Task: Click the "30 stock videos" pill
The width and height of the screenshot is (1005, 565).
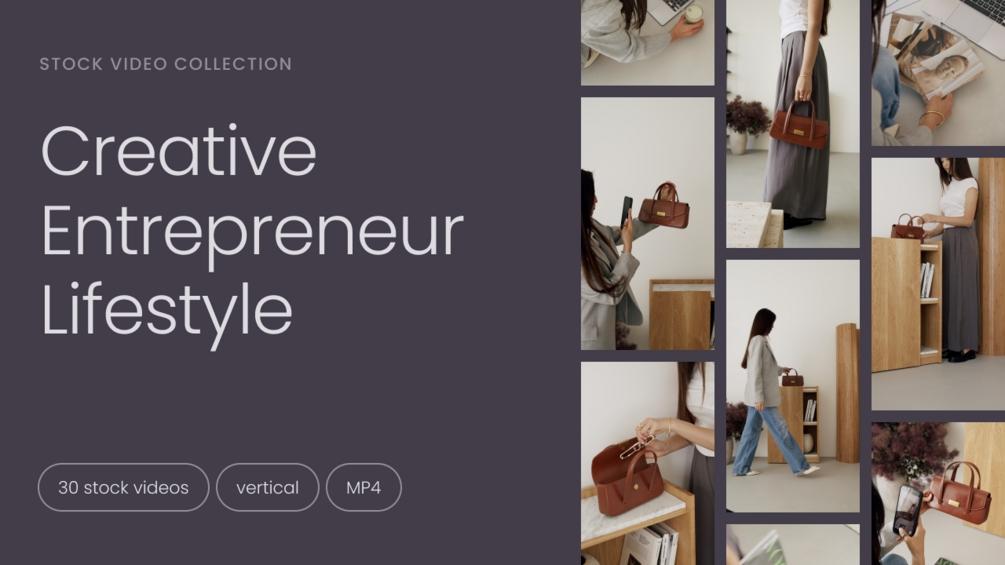Action: [x=124, y=487]
